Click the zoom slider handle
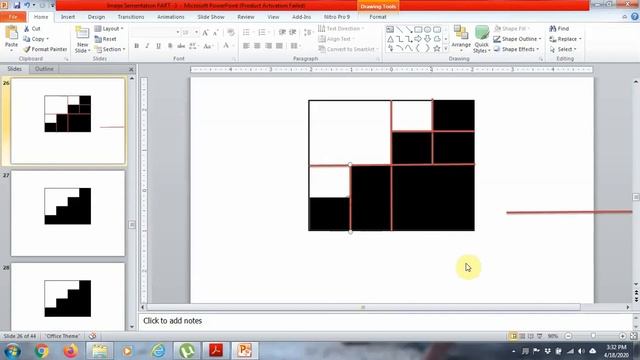640x360 pixels. coord(593,336)
